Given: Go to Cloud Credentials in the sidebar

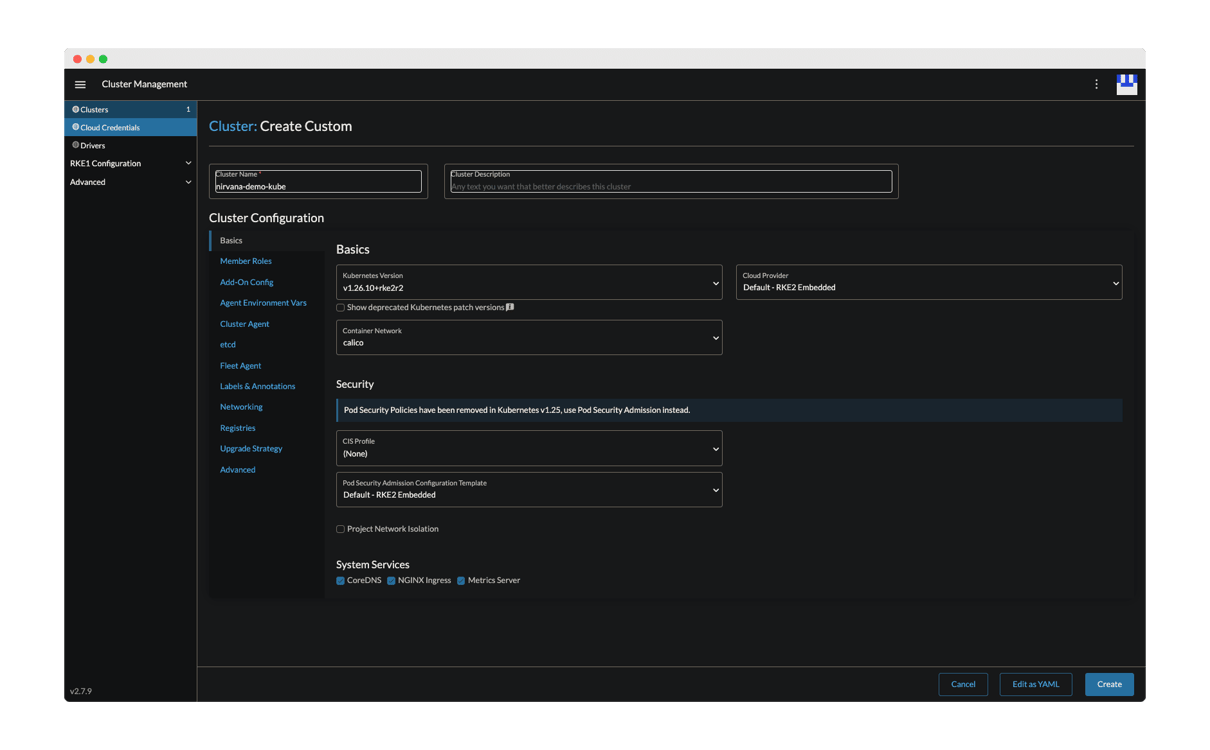Looking at the screenshot, I should 130,127.
